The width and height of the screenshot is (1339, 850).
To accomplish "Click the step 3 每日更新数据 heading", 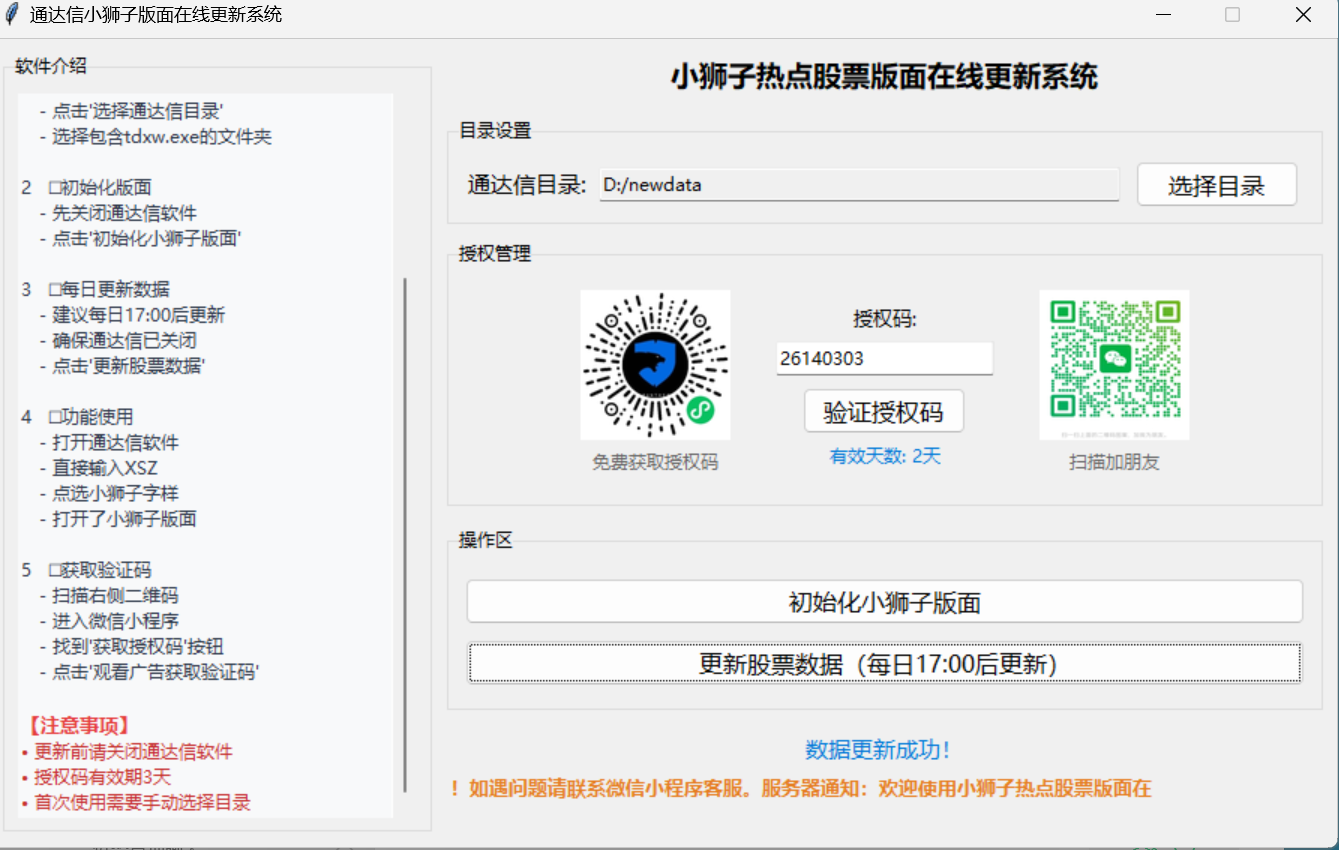I will coord(95,289).
